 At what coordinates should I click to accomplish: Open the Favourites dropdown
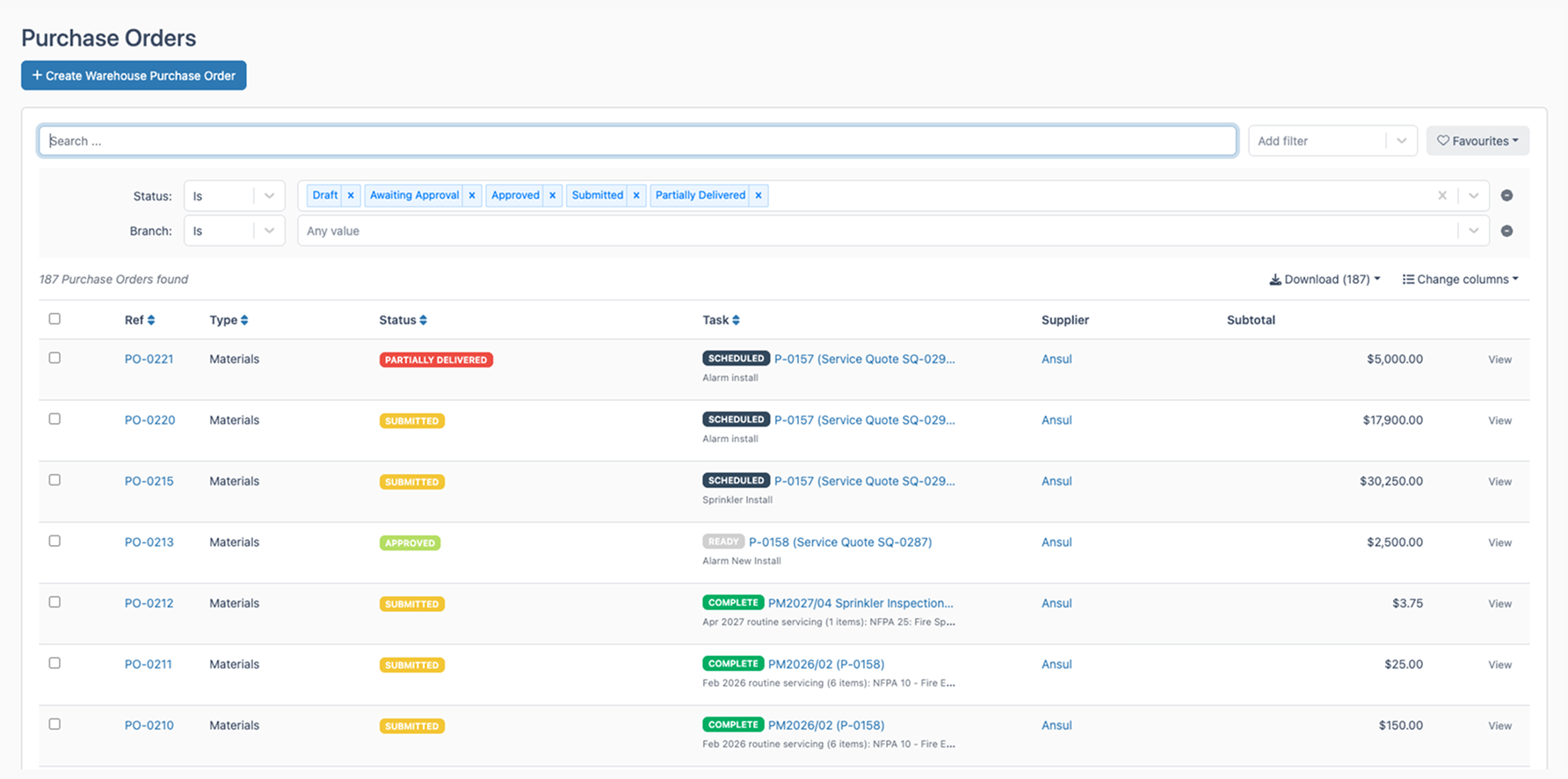tap(1477, 141)
